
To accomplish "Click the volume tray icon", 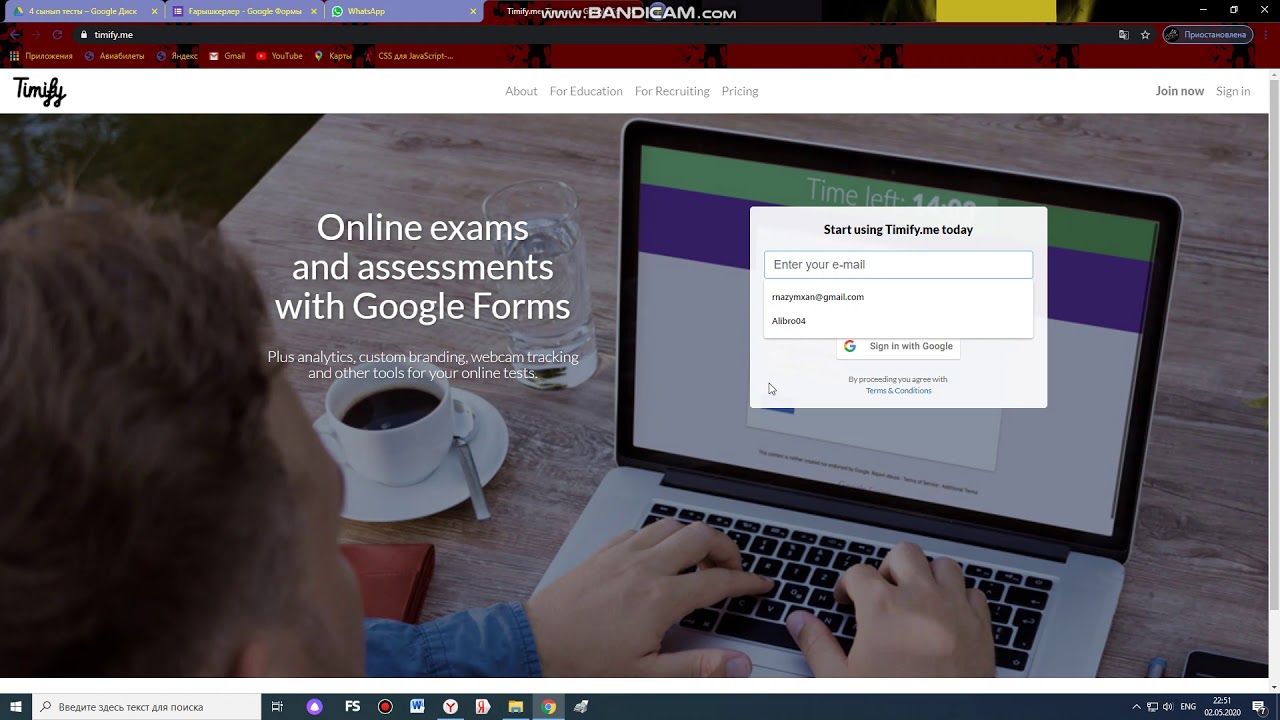I will (x=1168, y=707).
